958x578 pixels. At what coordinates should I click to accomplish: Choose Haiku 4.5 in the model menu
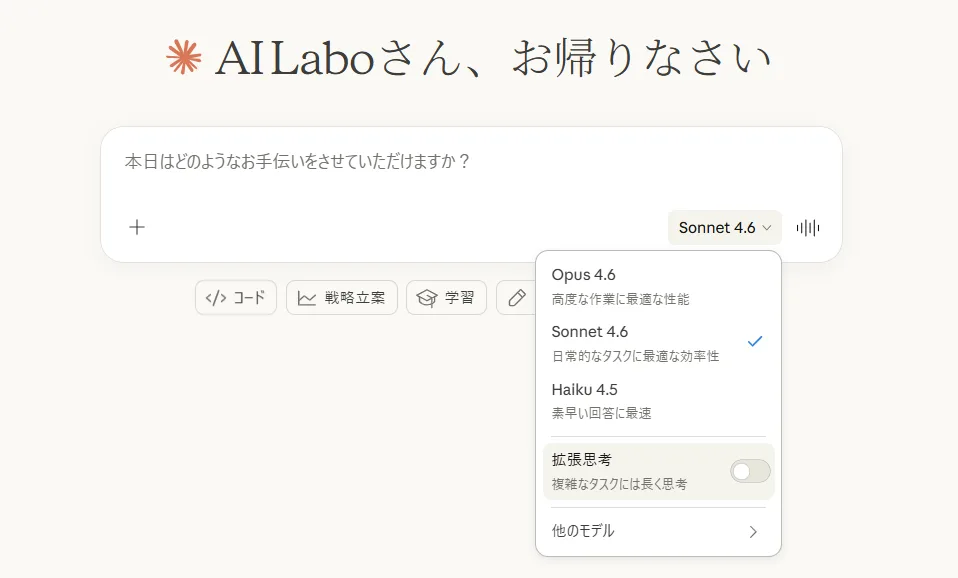click(x=658, y=401)
